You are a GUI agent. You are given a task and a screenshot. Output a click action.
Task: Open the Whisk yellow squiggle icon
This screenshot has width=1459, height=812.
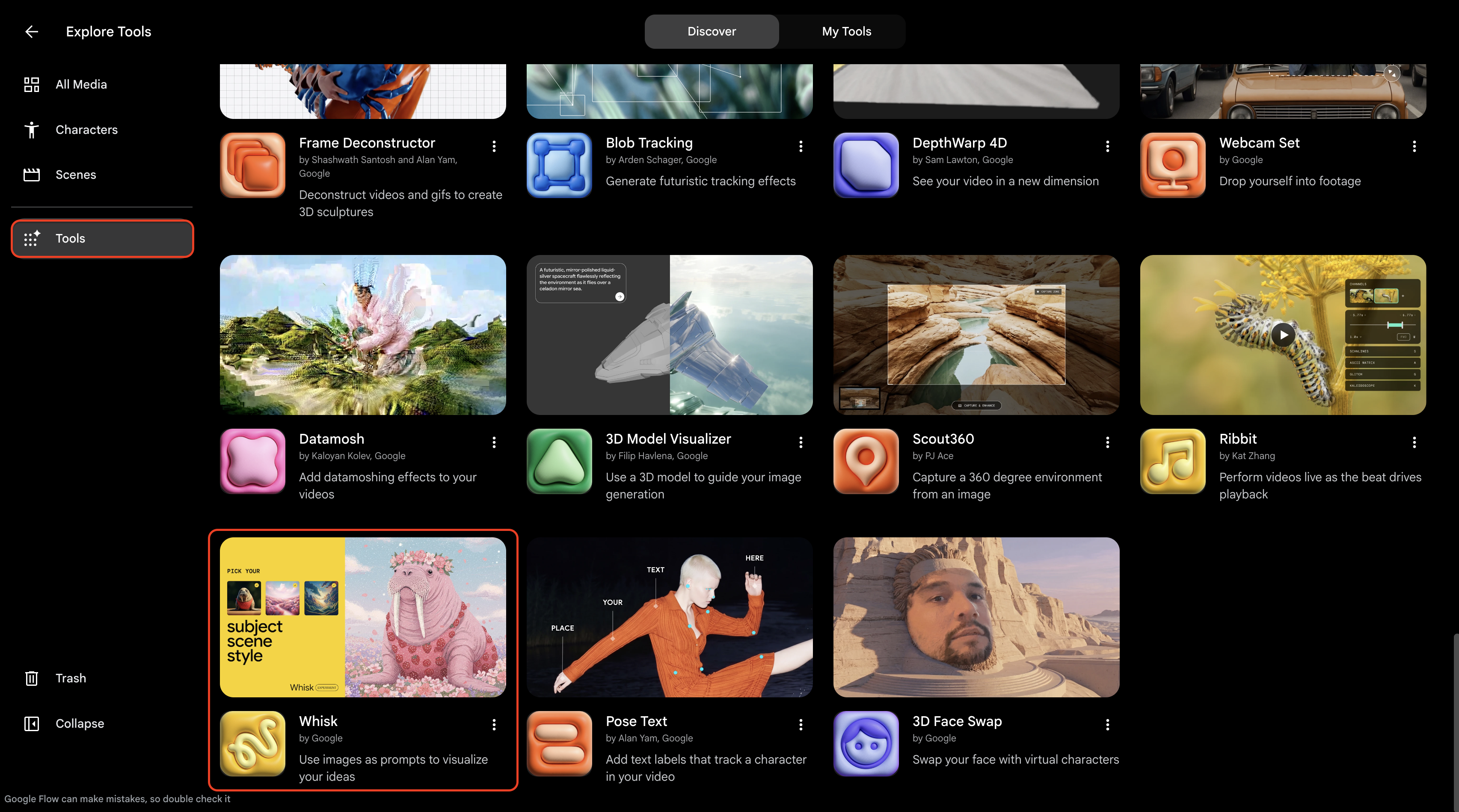252,744
